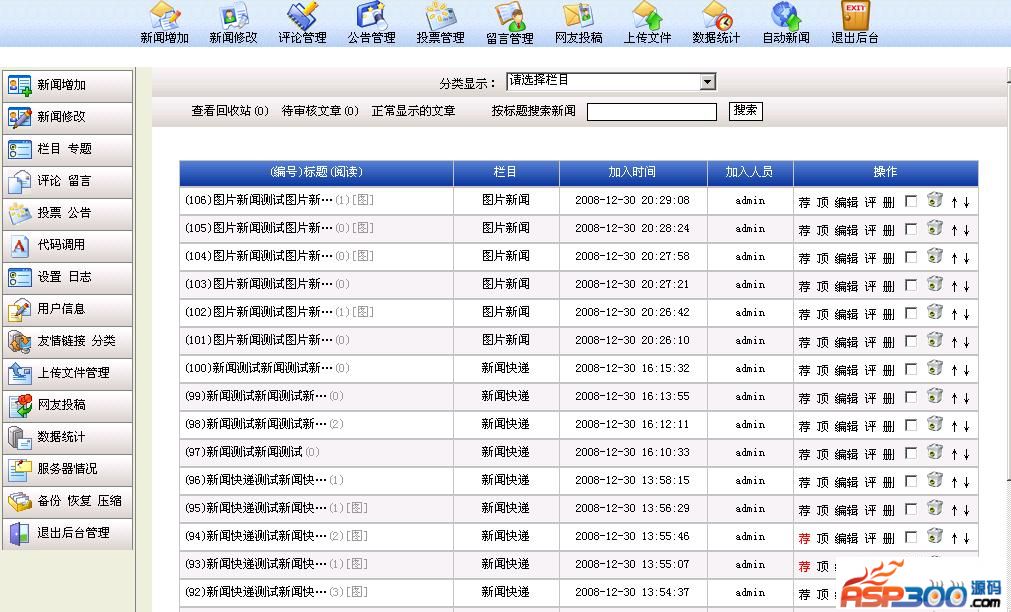The height and width of the screenshot is (612, 1011).
Task: Select 服务器情况 in left sidebar
Action: [67, 469]
